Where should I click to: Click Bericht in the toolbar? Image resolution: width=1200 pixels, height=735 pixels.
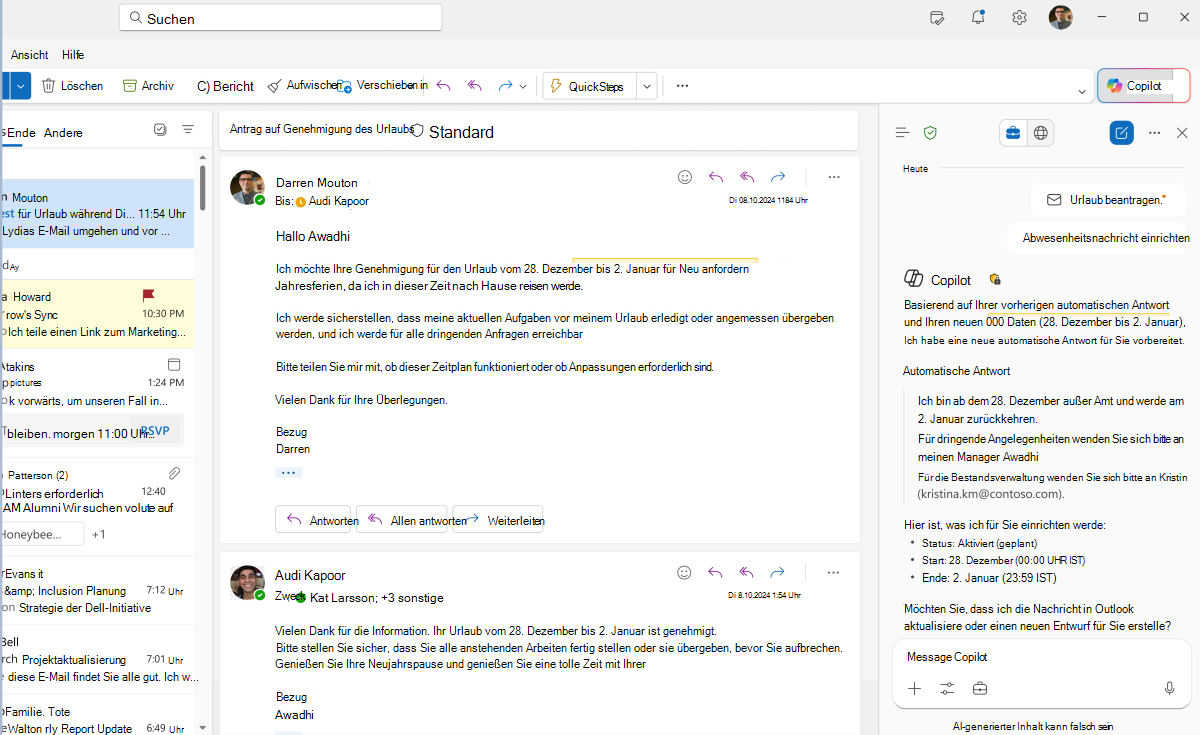pyautogui.click(x=225, y=86)
